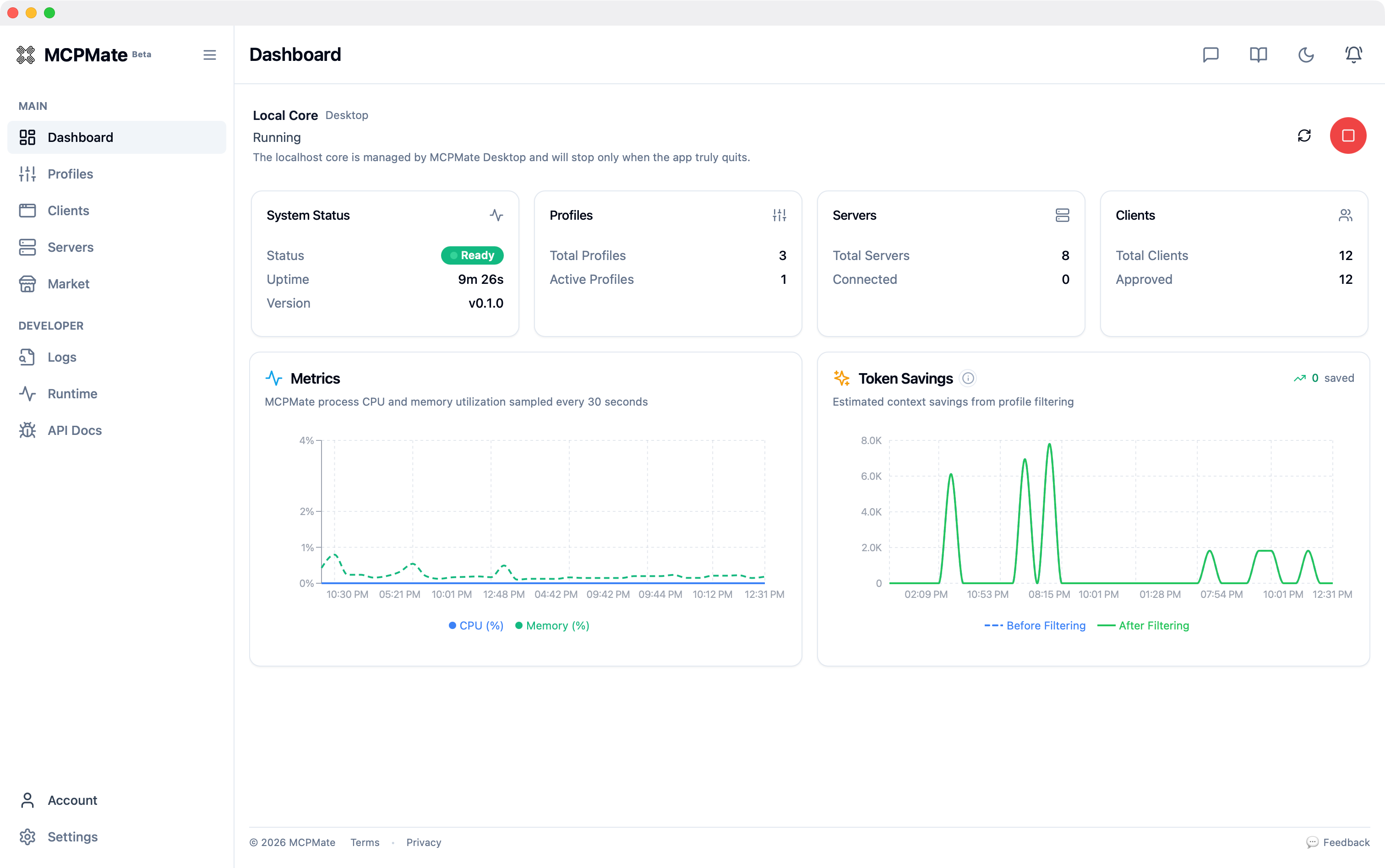Refresh the Local Core status
1385x868 pixels.
[1304, 136]
